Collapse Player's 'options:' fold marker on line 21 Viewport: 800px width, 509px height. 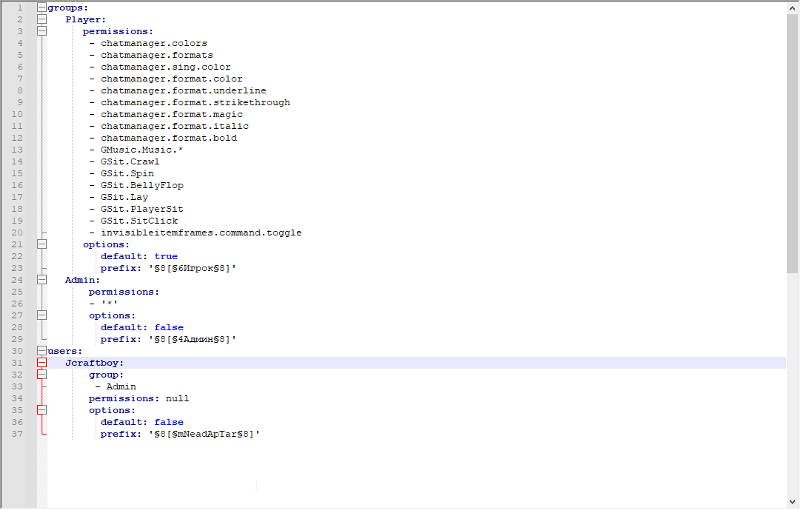42,245
